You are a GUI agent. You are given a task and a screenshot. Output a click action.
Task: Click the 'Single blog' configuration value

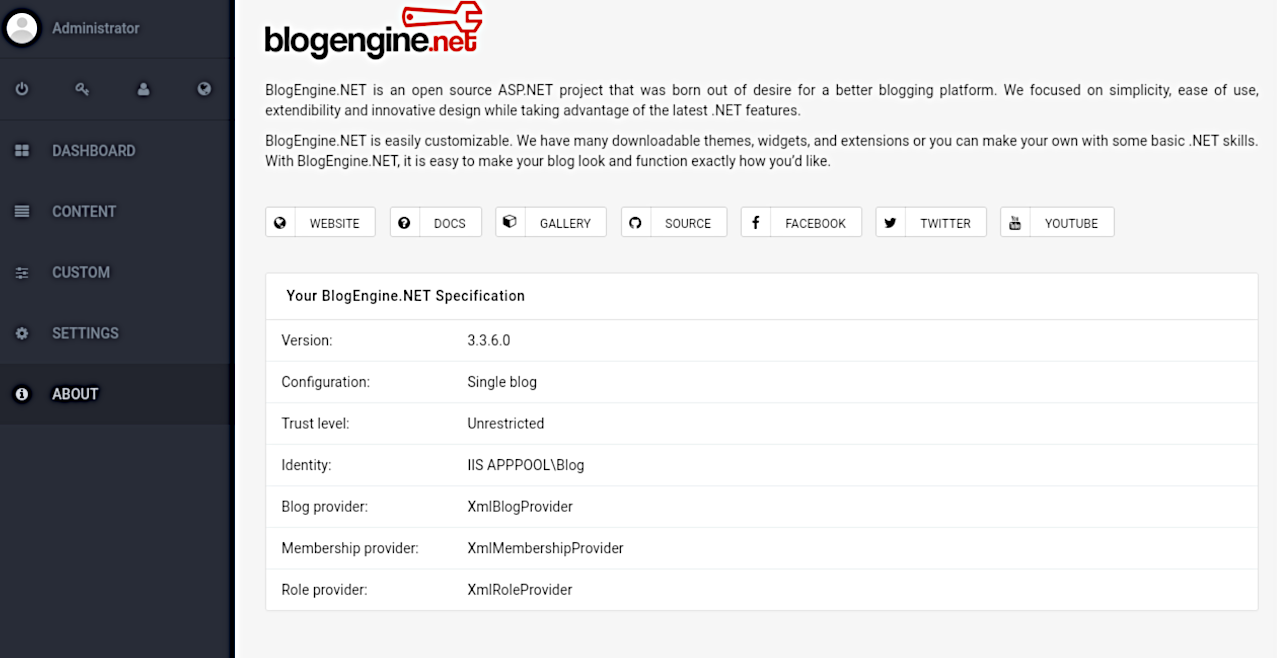(x=502, y=382)
